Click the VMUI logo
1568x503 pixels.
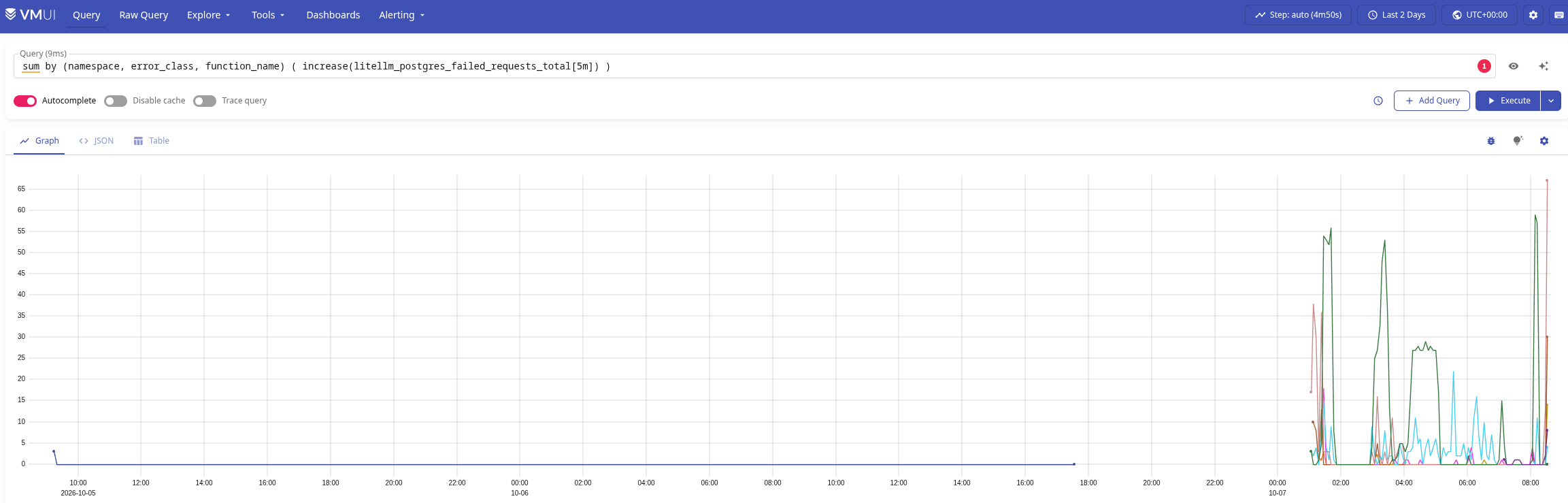[31, 14]
